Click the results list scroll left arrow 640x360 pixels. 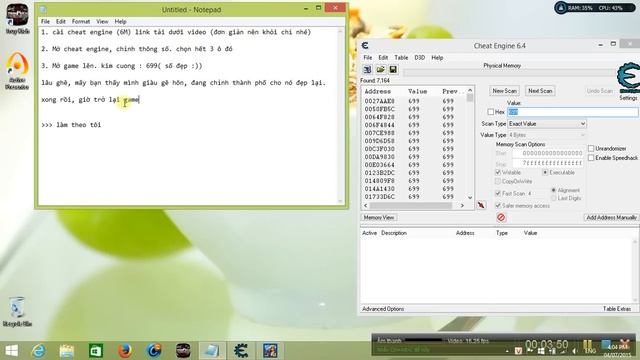(x=365, y=206)
